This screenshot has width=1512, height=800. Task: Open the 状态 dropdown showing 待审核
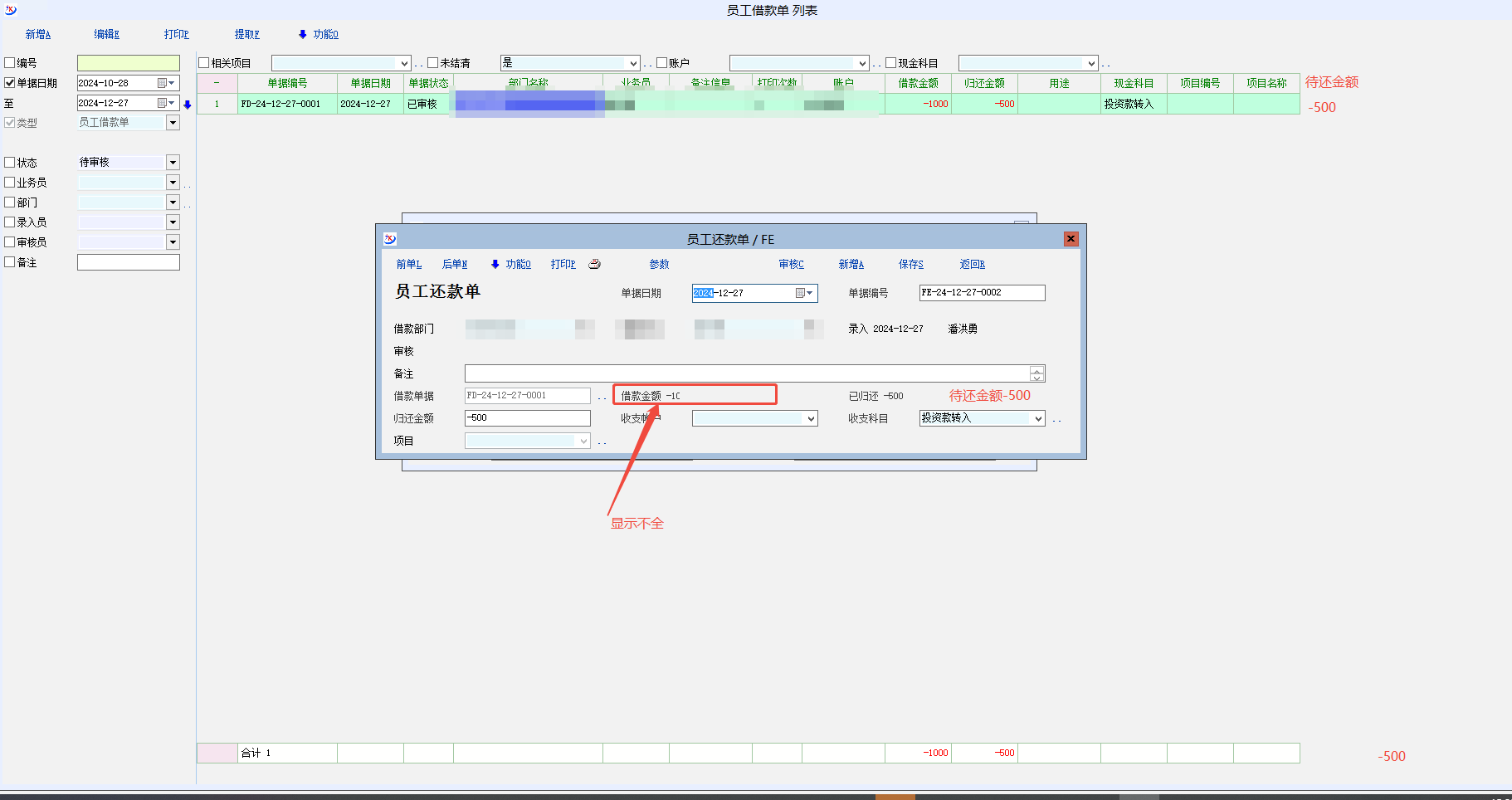coord(173,163)
